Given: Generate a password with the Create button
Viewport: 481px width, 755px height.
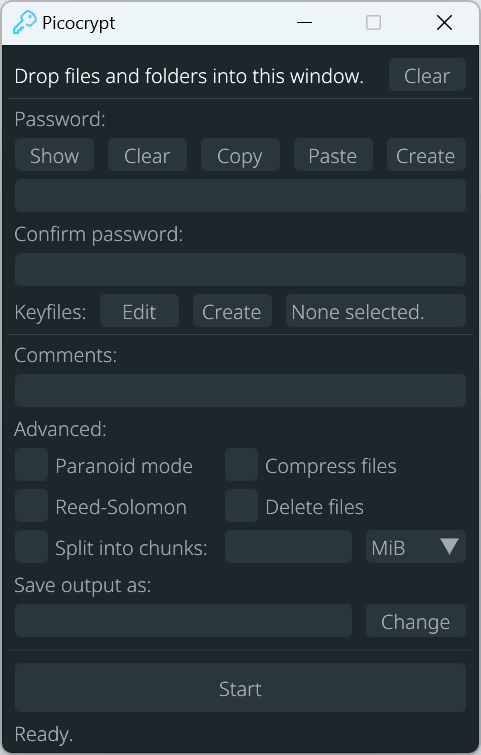Looking at the screenshot, I should [426, 155].
